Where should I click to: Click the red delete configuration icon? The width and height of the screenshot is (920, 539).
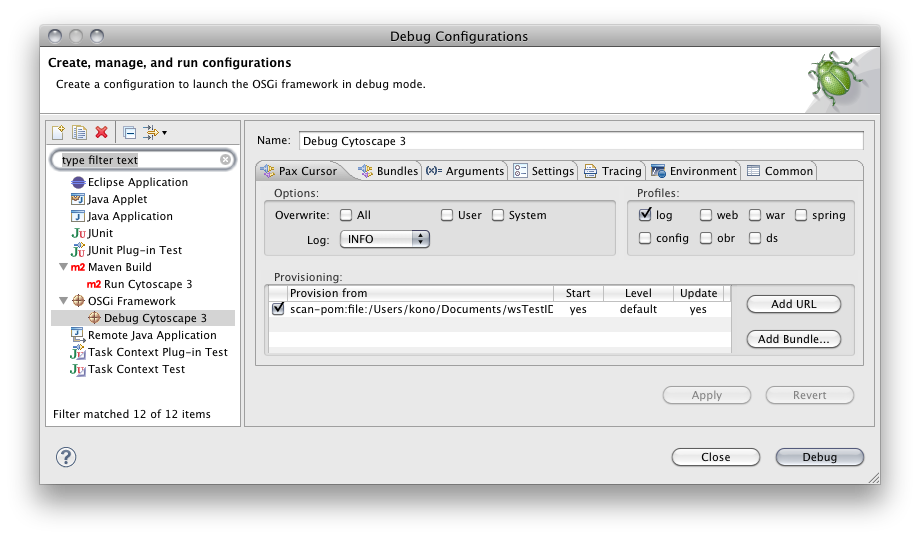pos(101,132)
